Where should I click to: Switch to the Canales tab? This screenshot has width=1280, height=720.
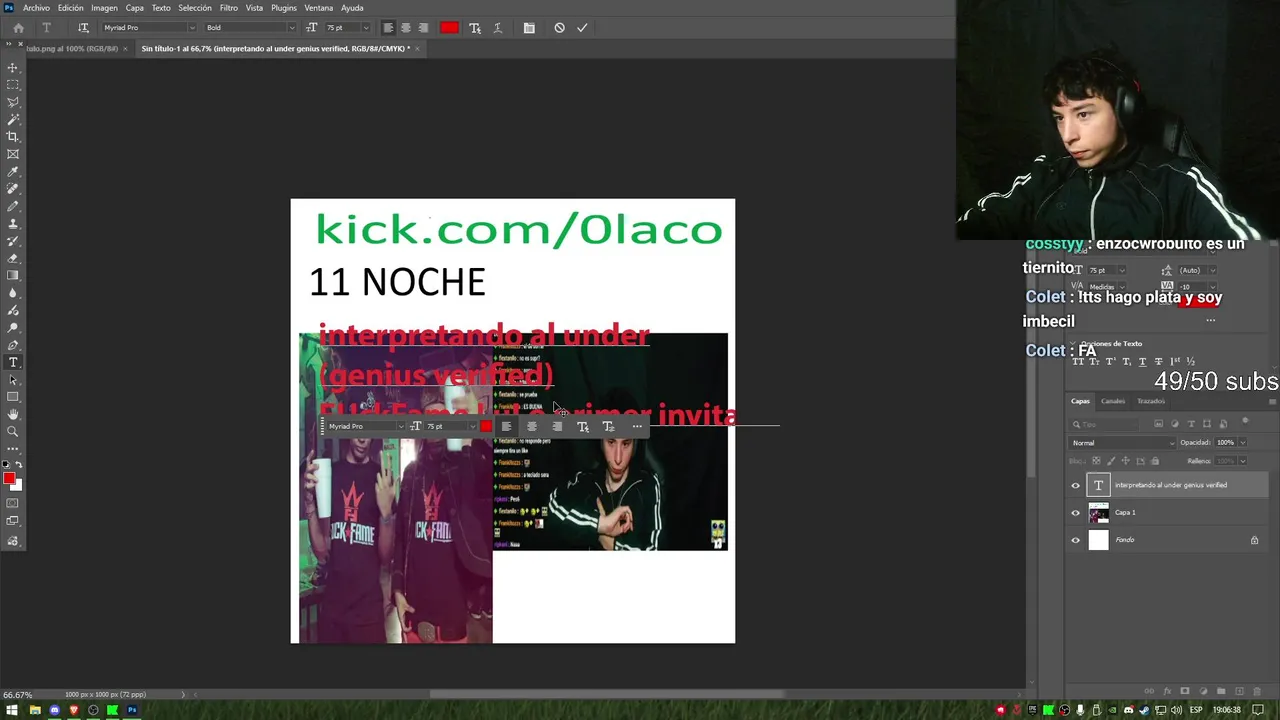1113,401
